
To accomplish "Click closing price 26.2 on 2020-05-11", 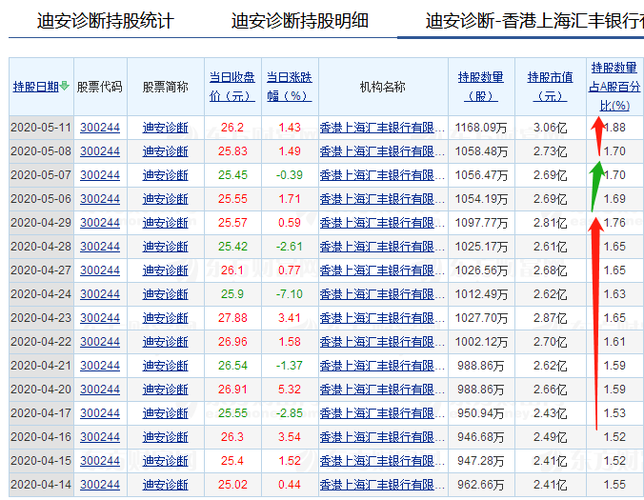I will click(232, 127).
